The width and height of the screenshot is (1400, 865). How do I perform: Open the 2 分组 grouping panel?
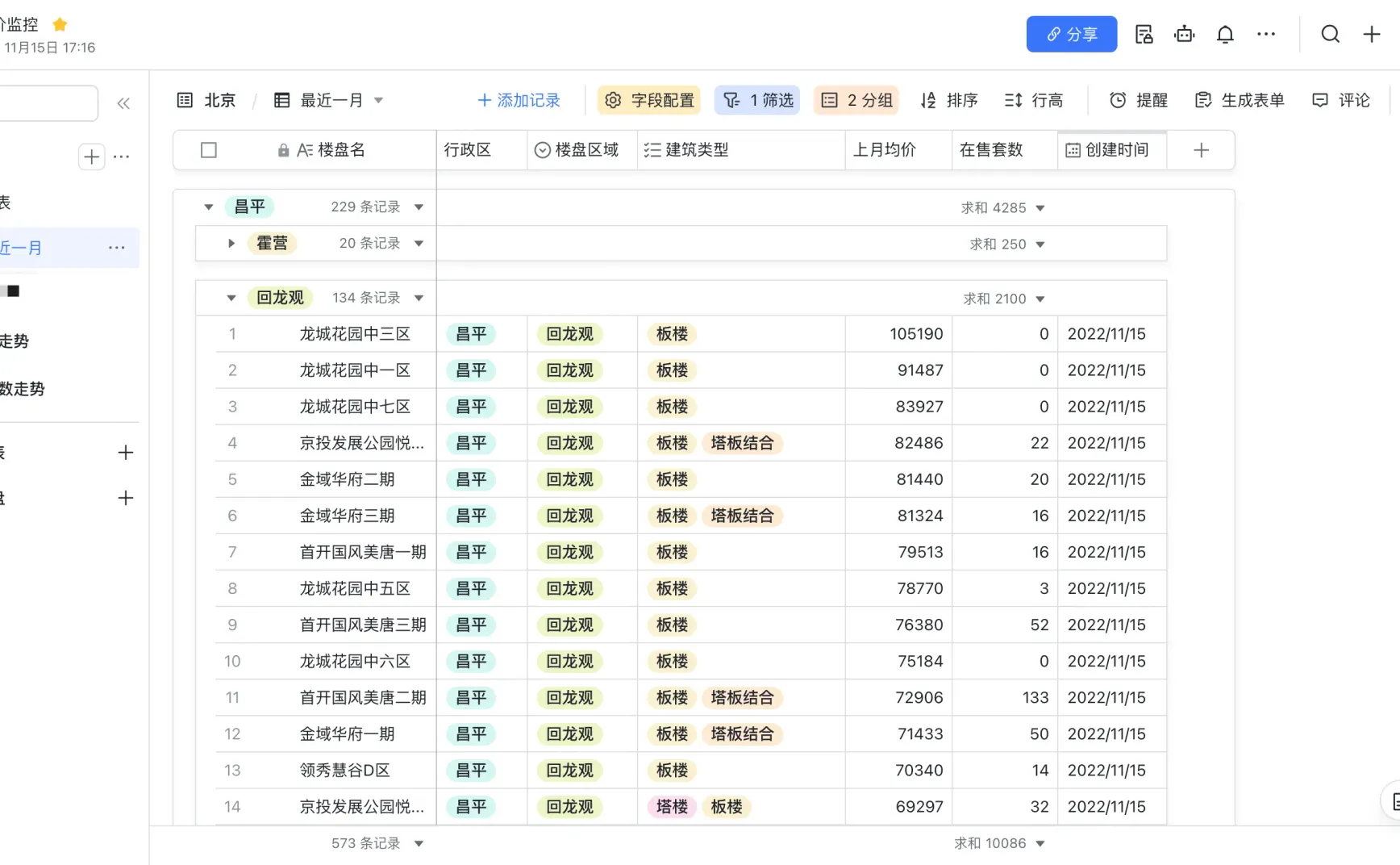click(856, 100)
